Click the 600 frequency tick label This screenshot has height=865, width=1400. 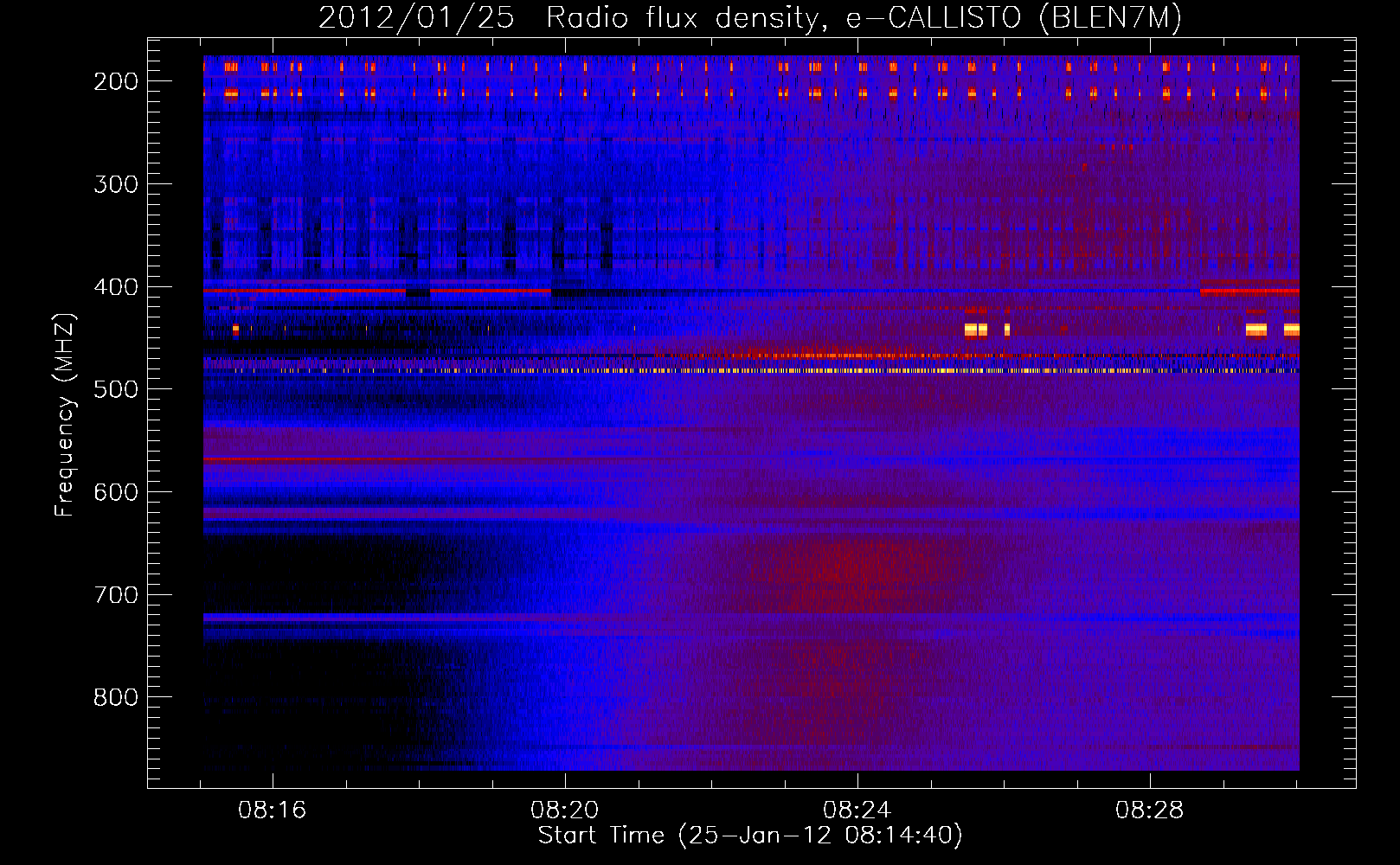[x=115, y=492]
